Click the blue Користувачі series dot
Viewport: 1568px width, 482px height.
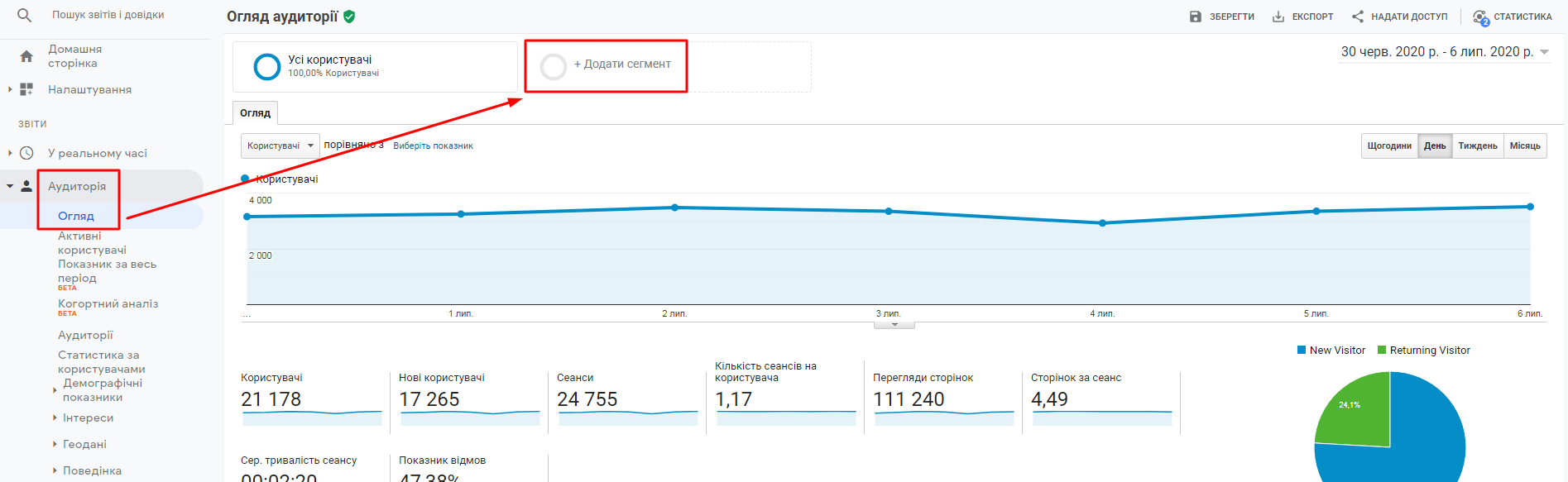[x=245, y=179]
